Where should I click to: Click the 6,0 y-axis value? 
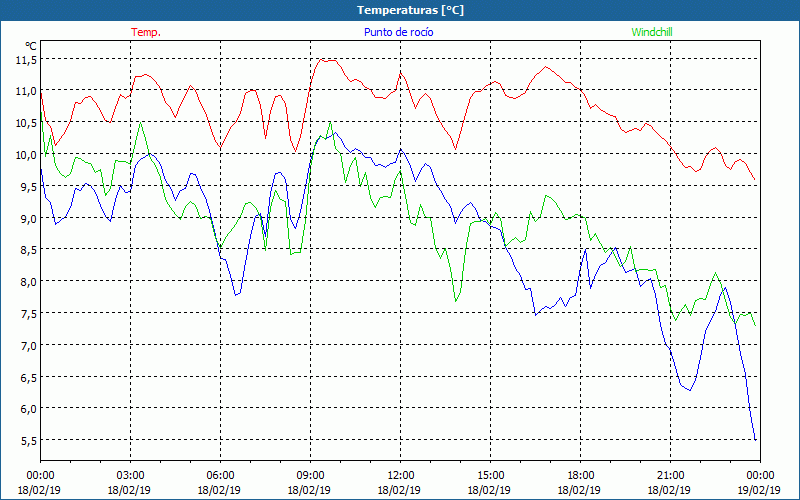click(29, 409)
